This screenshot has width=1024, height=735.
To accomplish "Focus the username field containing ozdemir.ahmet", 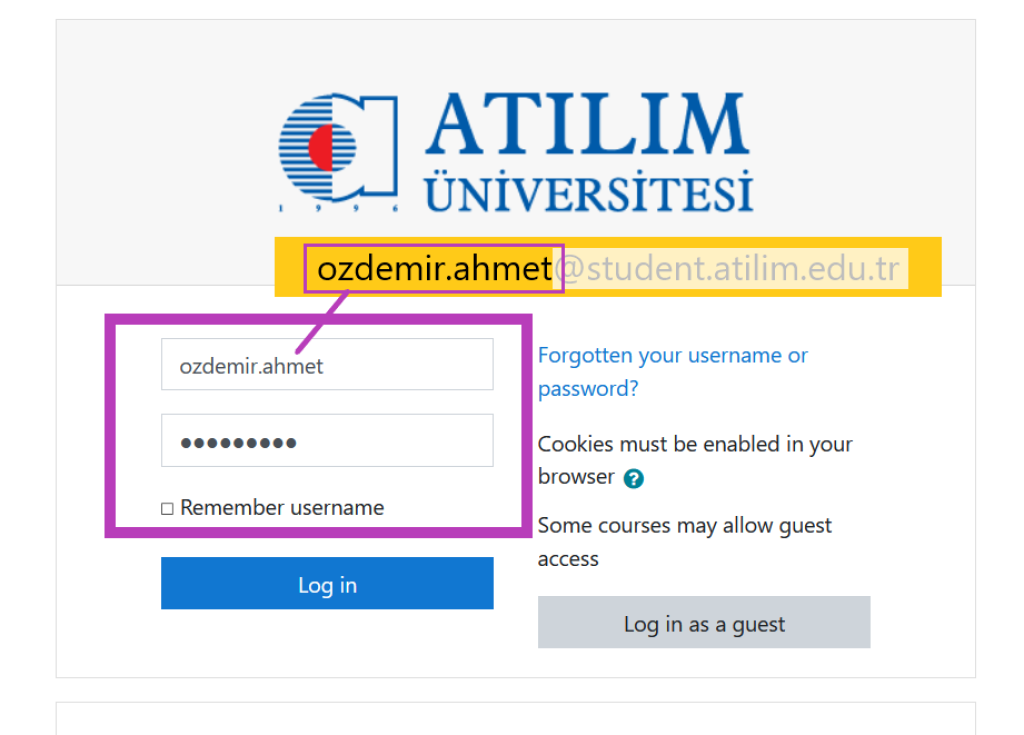I will (x=327, y=365).
